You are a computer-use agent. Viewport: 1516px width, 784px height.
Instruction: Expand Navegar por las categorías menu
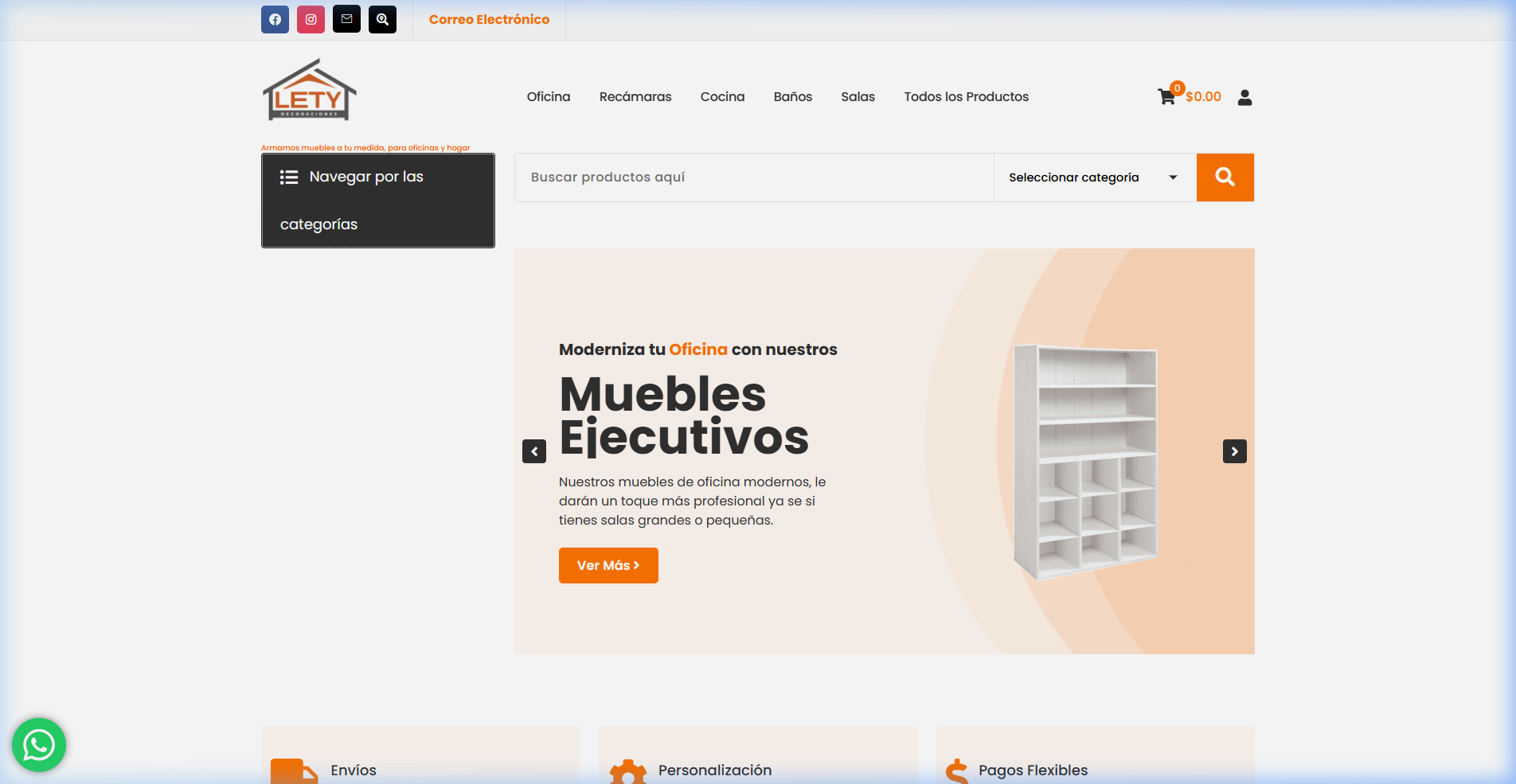(x=378, y=201)
